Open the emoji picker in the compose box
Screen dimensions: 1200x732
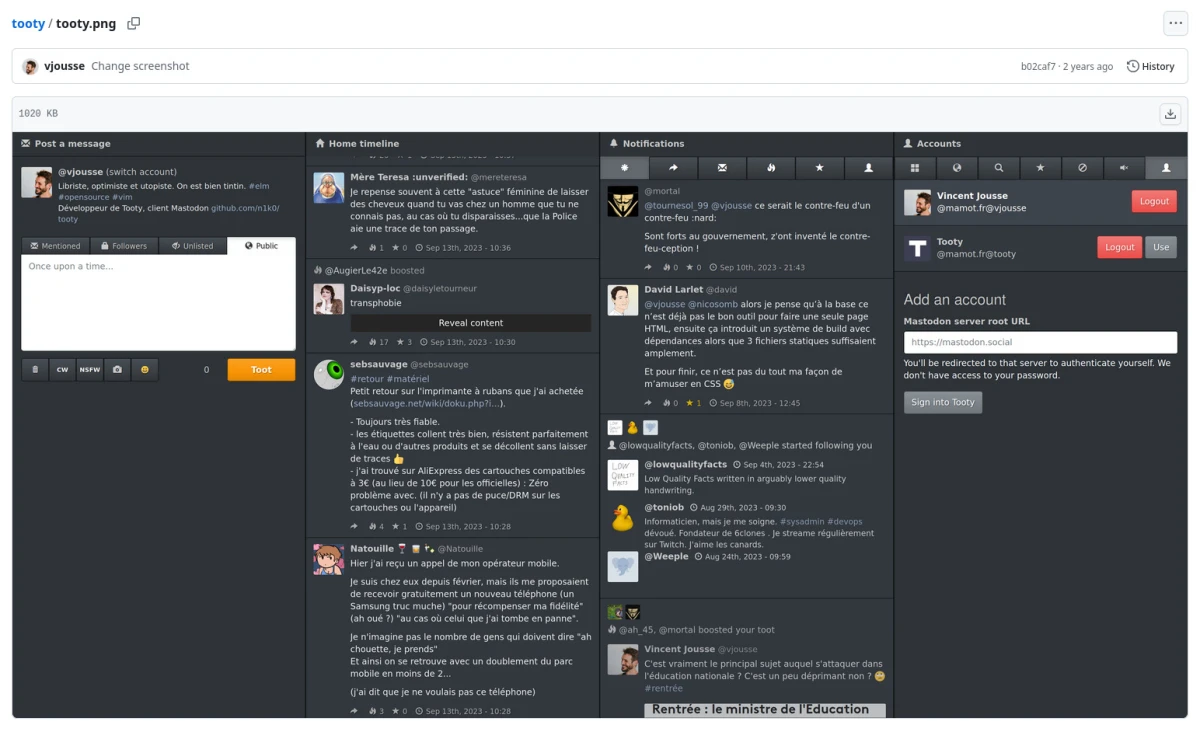[x=143, y=369]
